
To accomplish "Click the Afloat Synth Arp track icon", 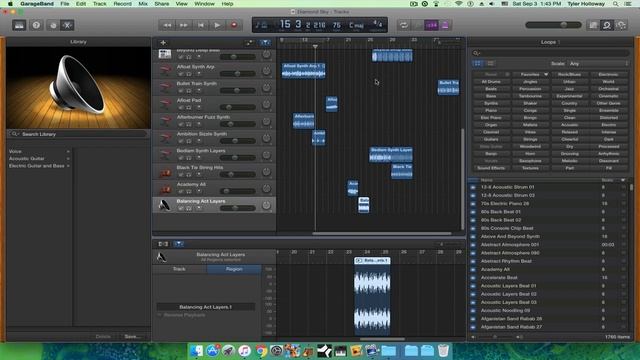I will pos(165,70).
